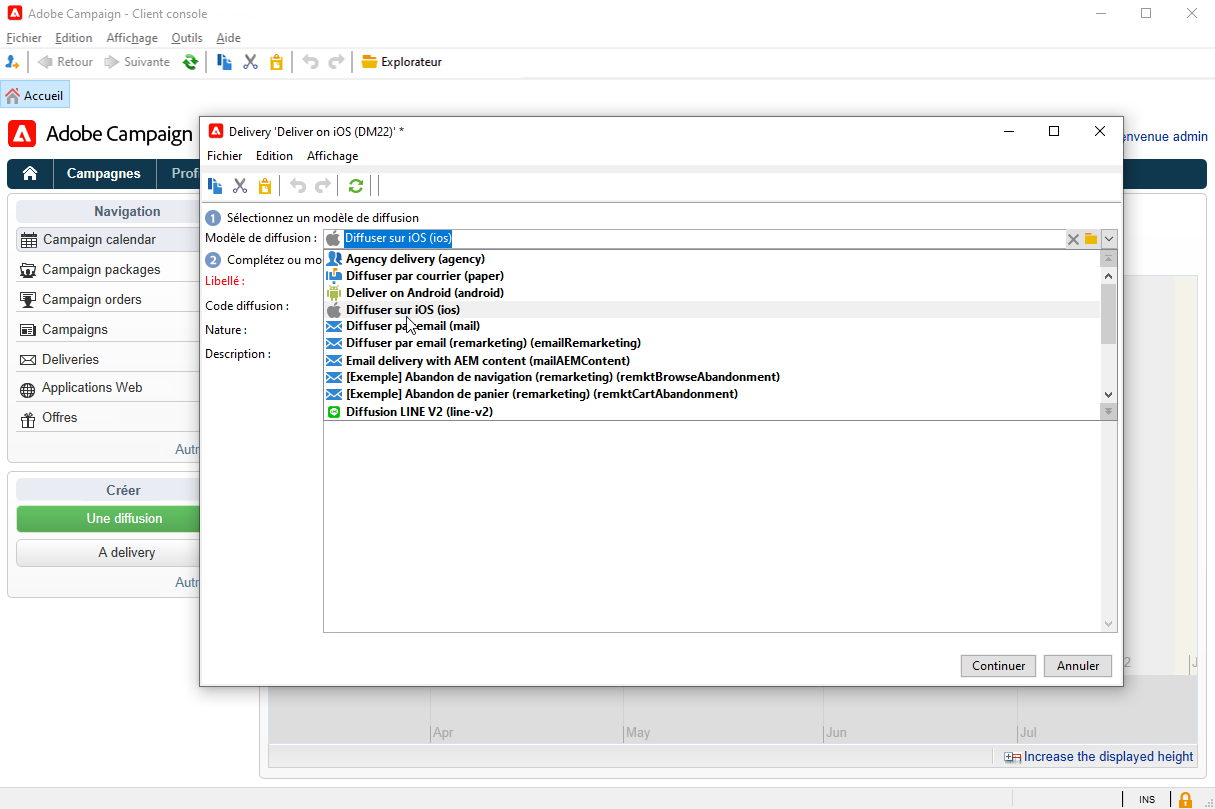This screenshot has height=809, width=1215.
Task: Select Diffusion LINE V2 (line-v2) template
Action: pos(711,411)
